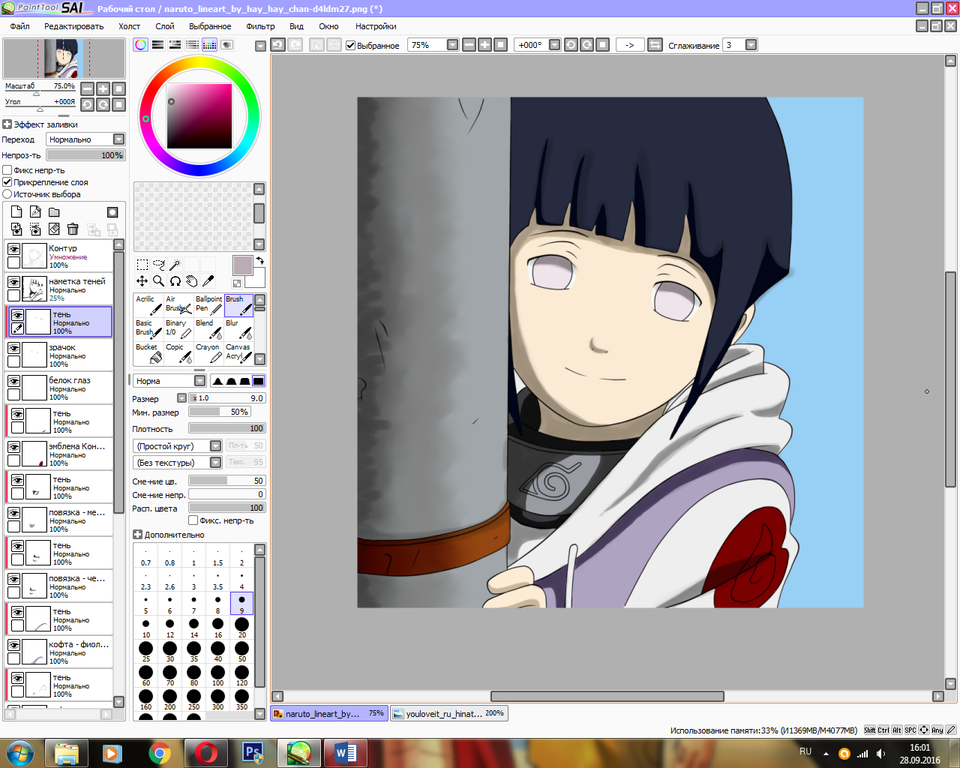Enable the brush Фикс. непр-ть checkbox
This screenshot has height=768, width=960.
pyautogui.click(x=193, y=521)
